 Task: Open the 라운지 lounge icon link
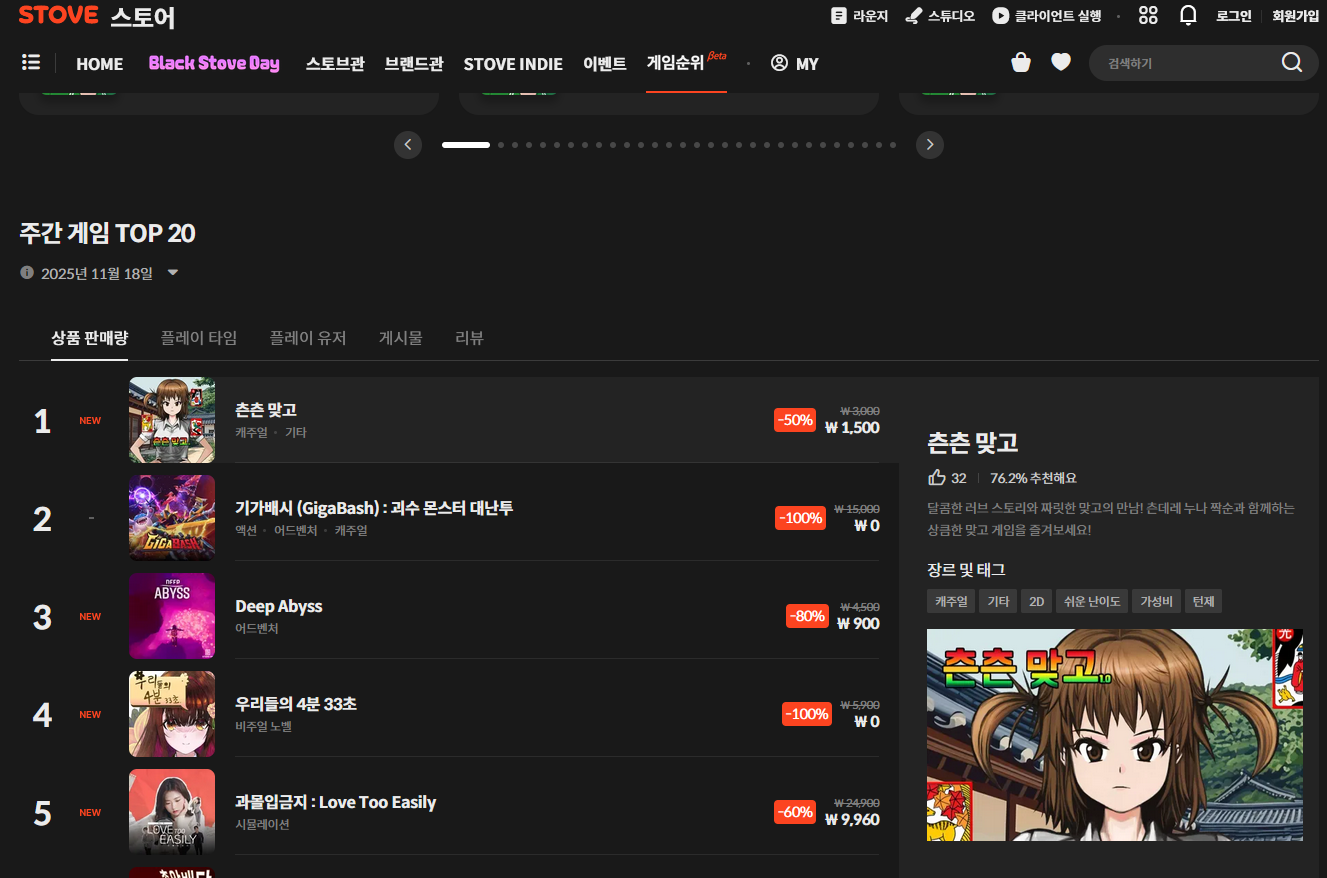pyautogui.click(x=859, y=16)
